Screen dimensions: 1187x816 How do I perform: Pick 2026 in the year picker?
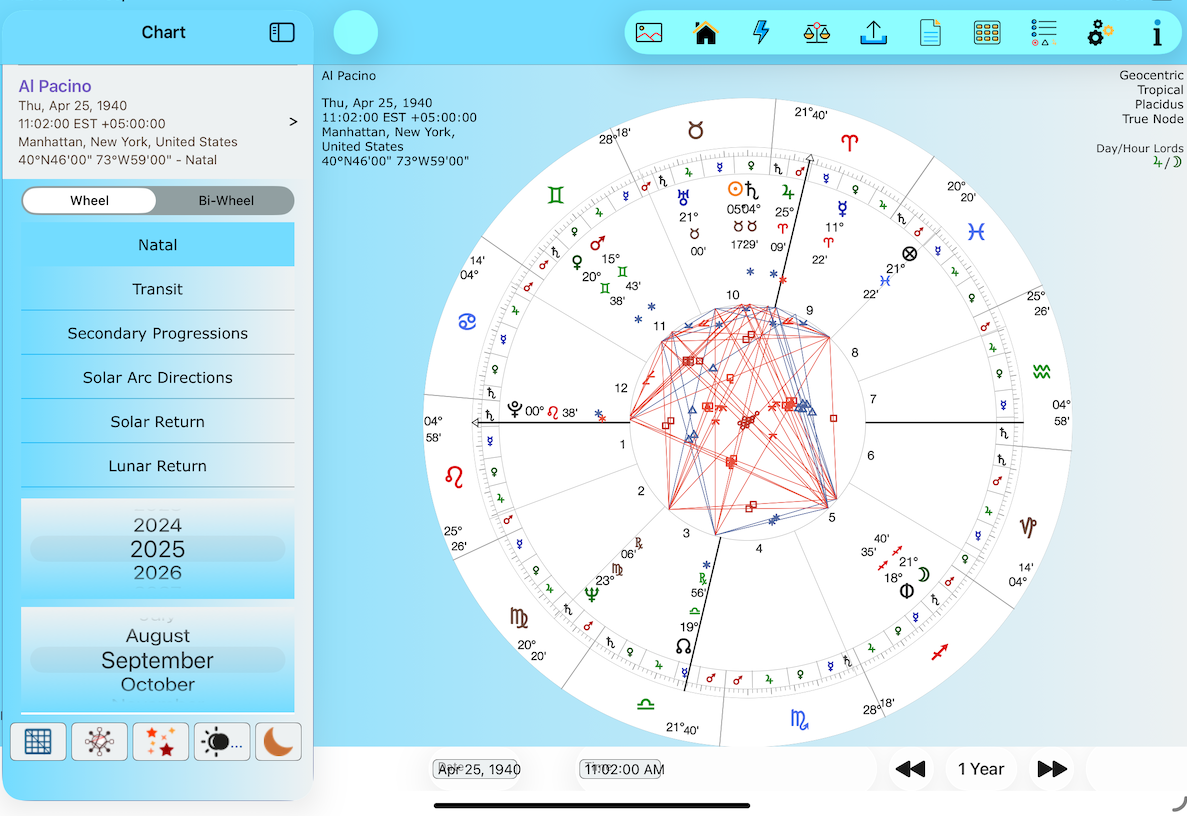pos(158,573)
